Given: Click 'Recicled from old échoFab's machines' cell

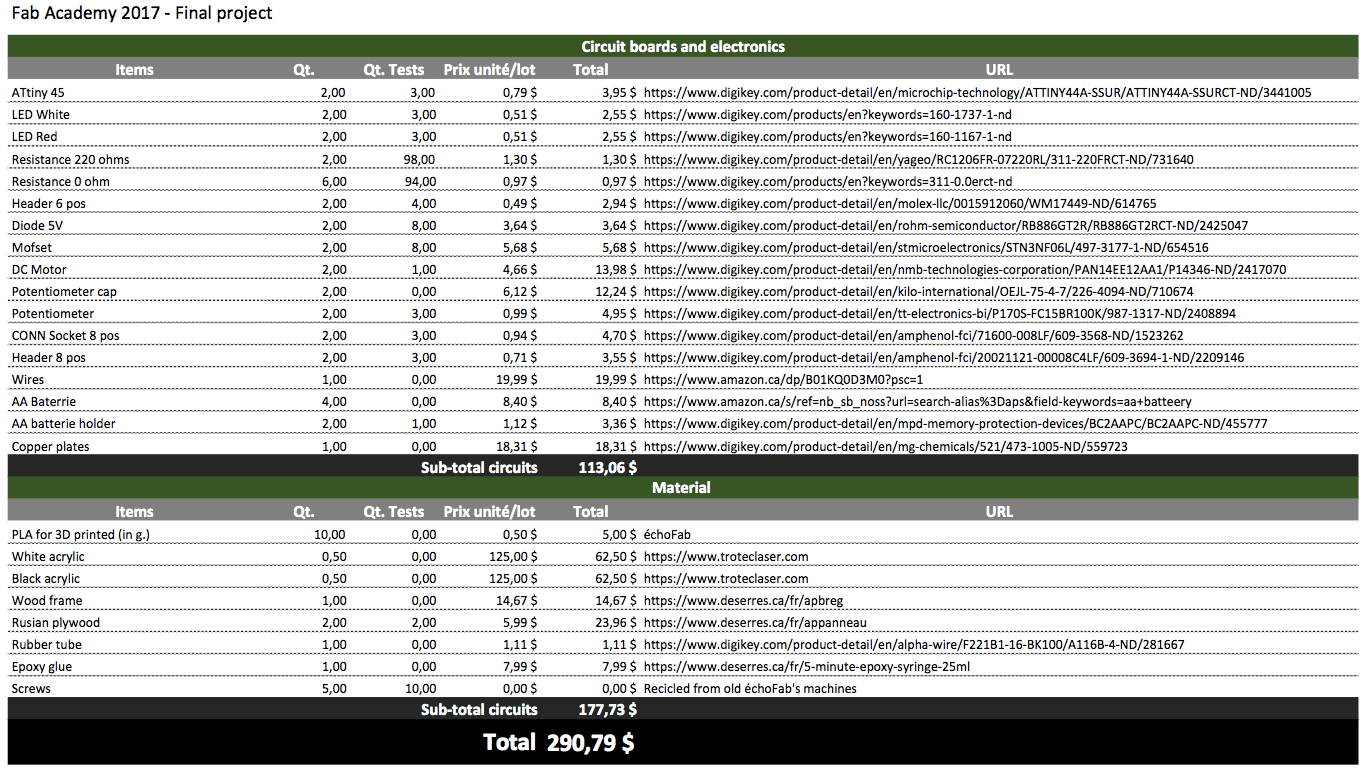Looking at the screenshot, I should coord(750,689).
